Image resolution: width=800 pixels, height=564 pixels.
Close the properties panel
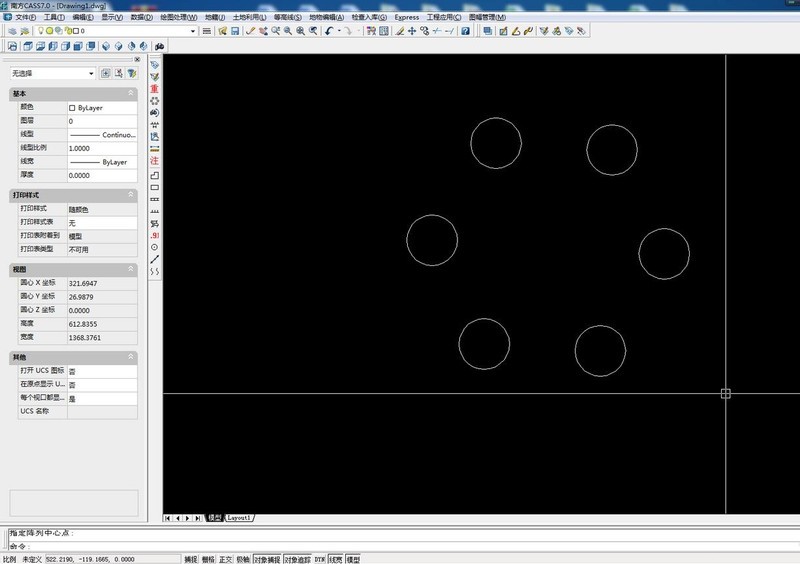coord(137,59)
